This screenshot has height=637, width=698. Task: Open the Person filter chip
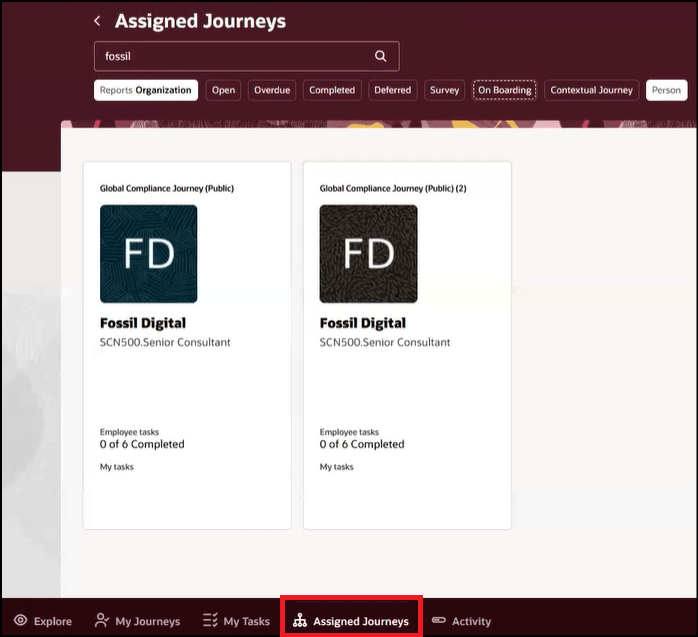[666, 90]
